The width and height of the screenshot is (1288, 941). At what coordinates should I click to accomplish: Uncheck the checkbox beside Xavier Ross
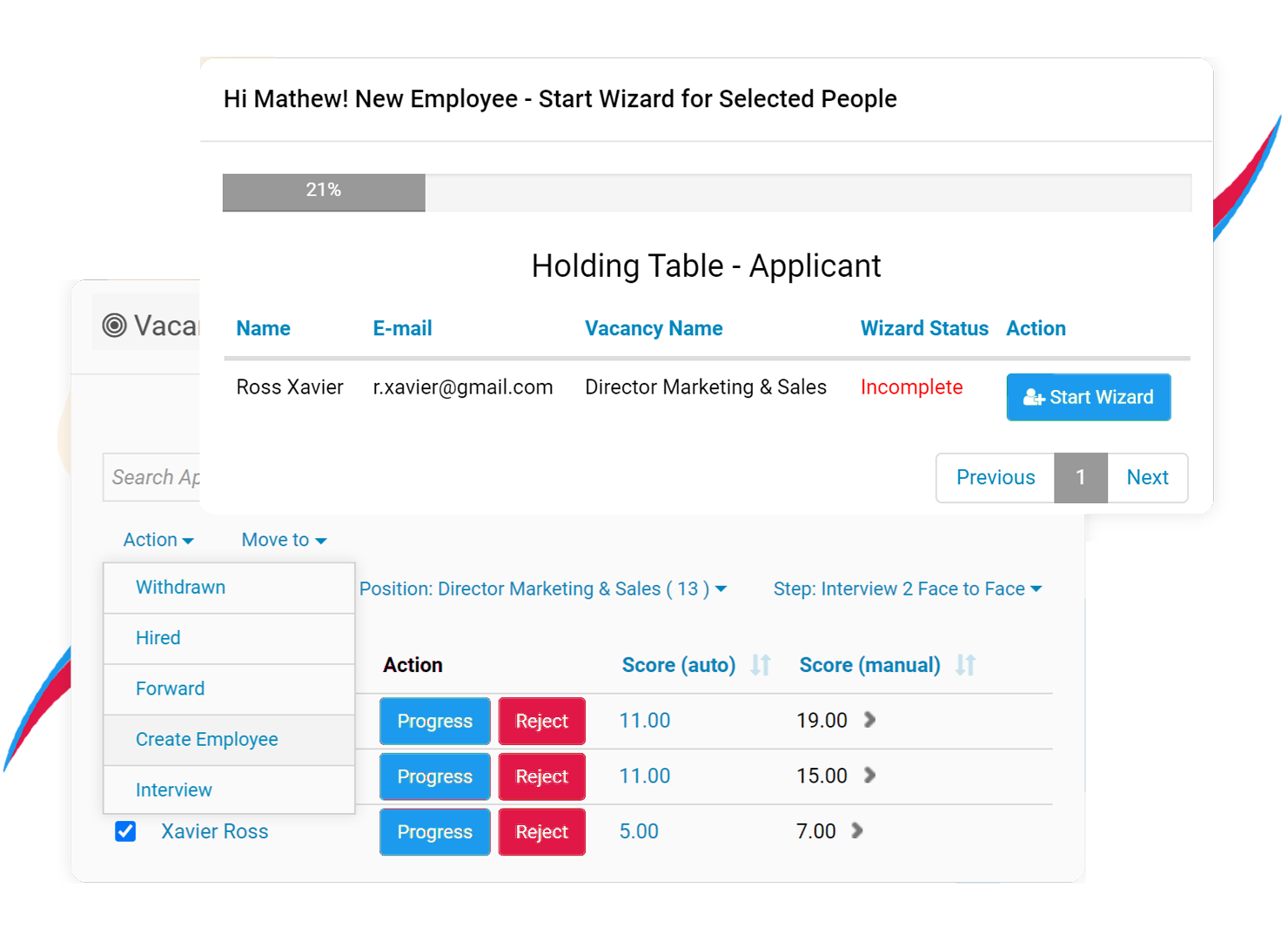[x=124, y=831]
